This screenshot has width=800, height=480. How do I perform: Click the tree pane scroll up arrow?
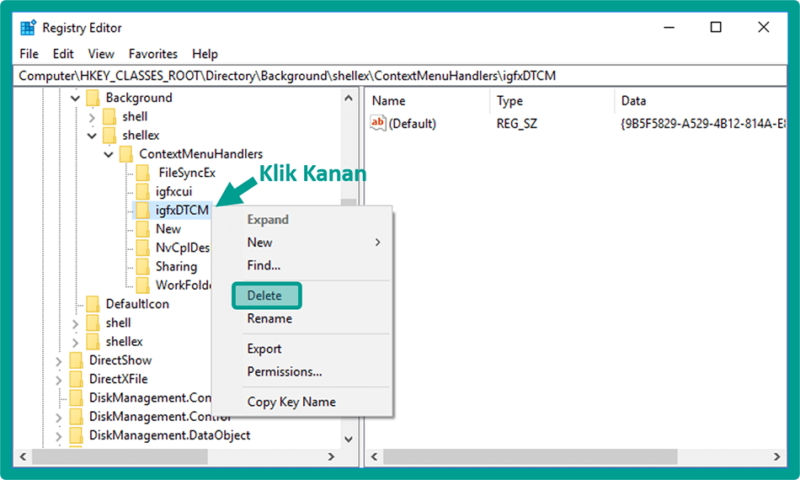coord(348,98)
